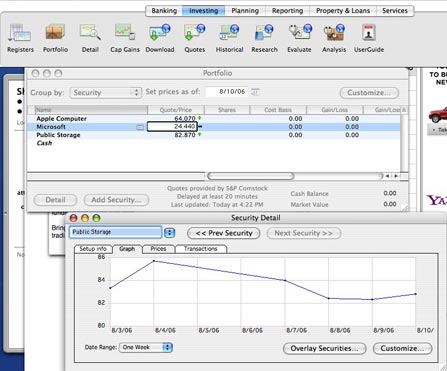Click the graph data point at 8/4/06
The height and width of the screenshot is (371, 447).
click(x=154, y=261)
